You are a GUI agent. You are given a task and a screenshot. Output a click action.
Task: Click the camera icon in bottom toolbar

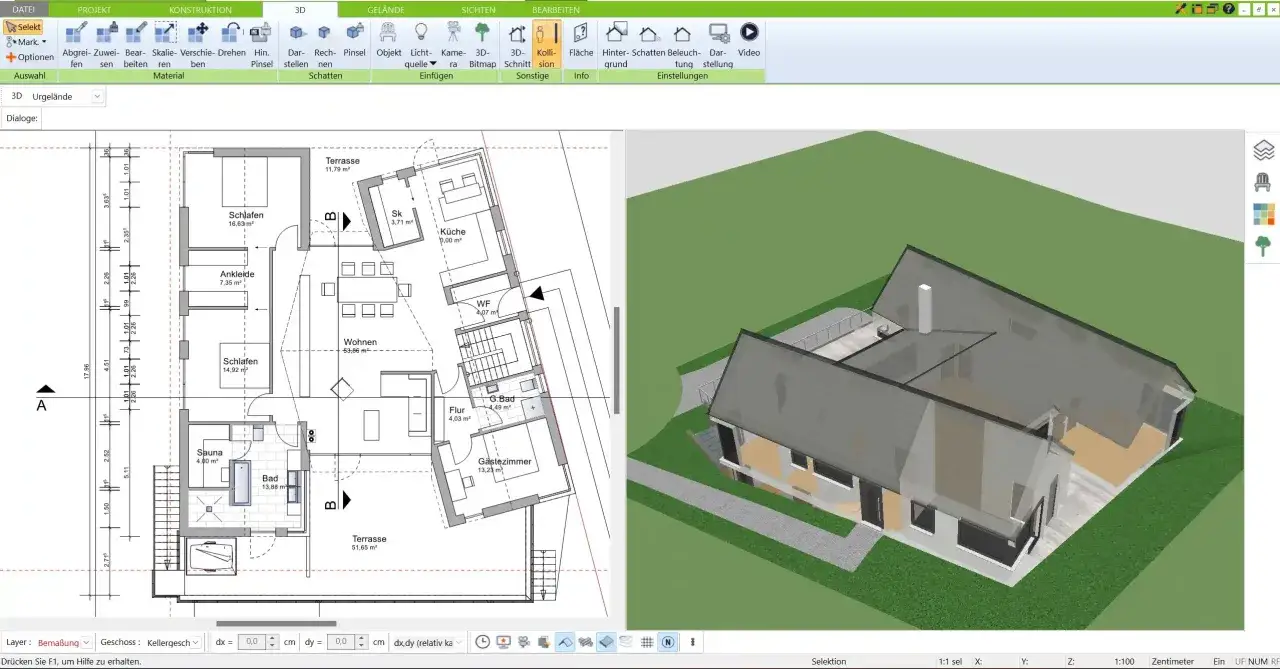(x=524, y=642)
